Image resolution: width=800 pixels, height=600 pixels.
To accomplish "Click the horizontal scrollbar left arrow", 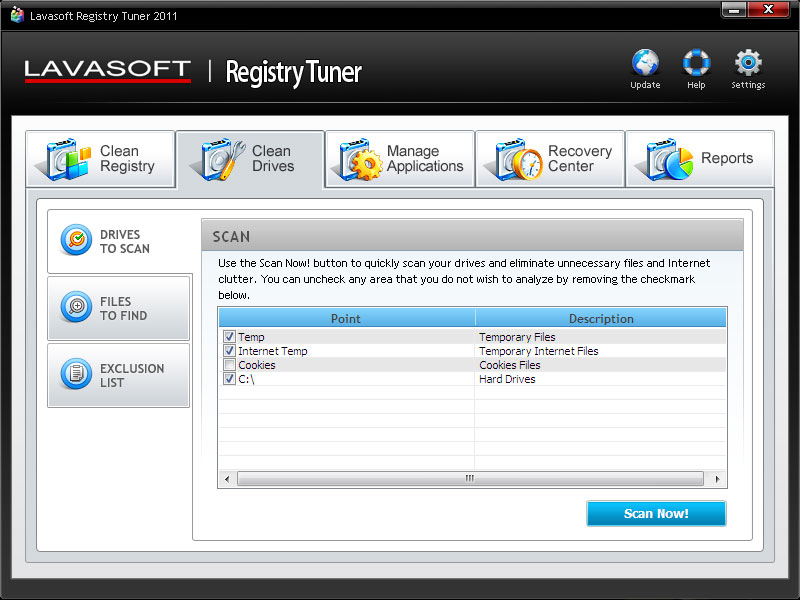I will [227, 479].
